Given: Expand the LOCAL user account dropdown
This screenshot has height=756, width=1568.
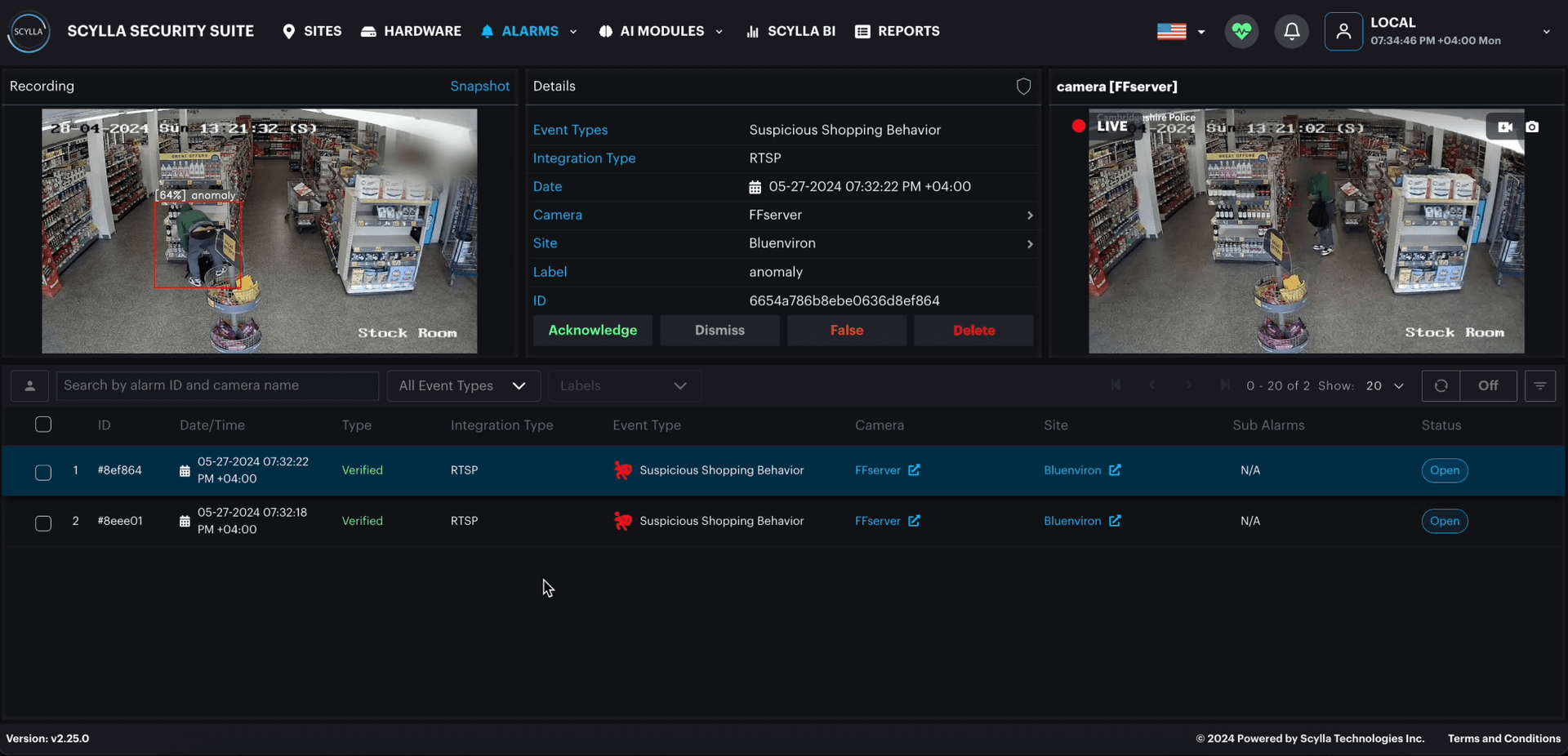Looking at the screenshot, I should pos(1546,32).
